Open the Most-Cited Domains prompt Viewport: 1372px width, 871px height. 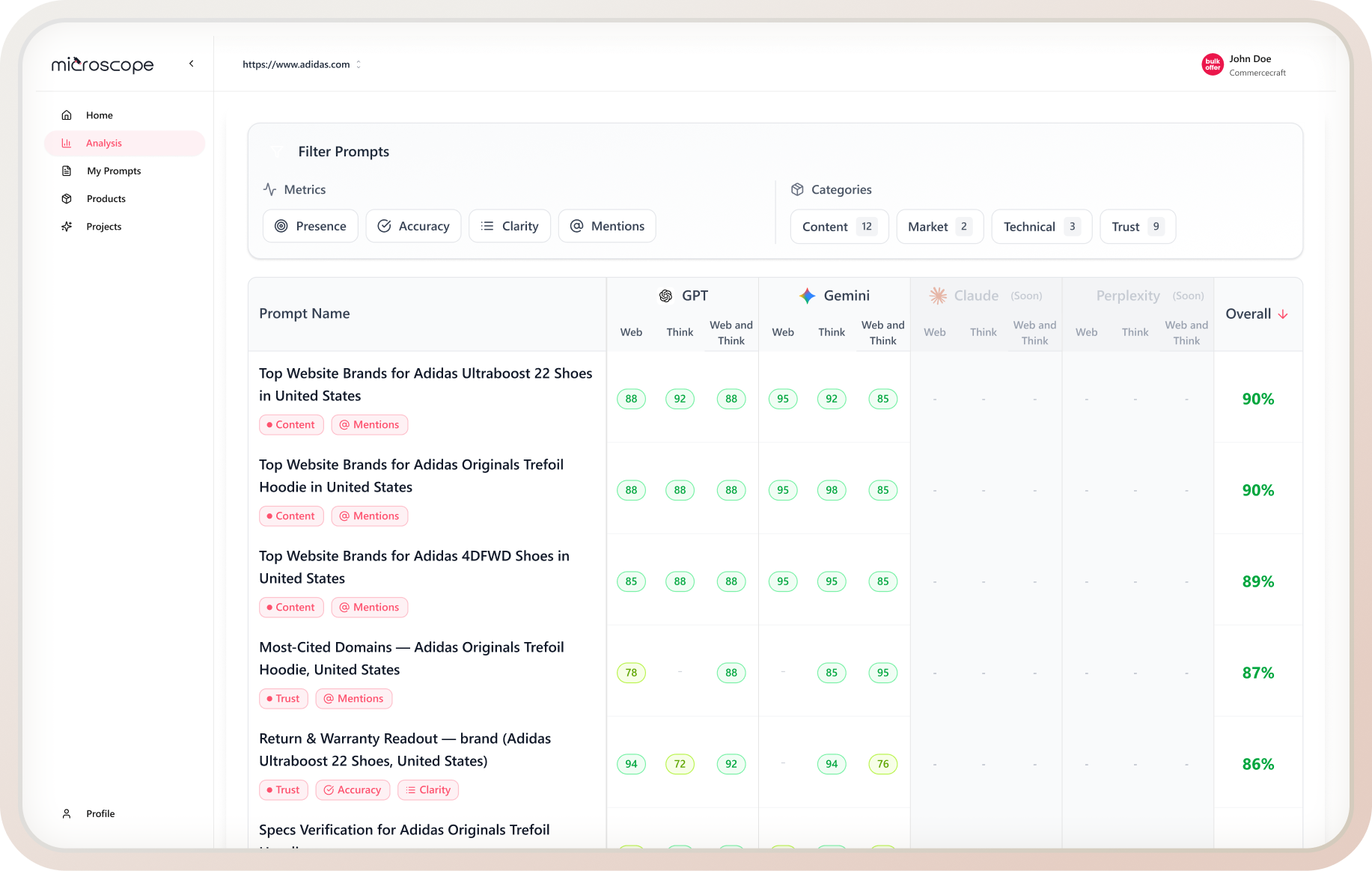(412, 658)
